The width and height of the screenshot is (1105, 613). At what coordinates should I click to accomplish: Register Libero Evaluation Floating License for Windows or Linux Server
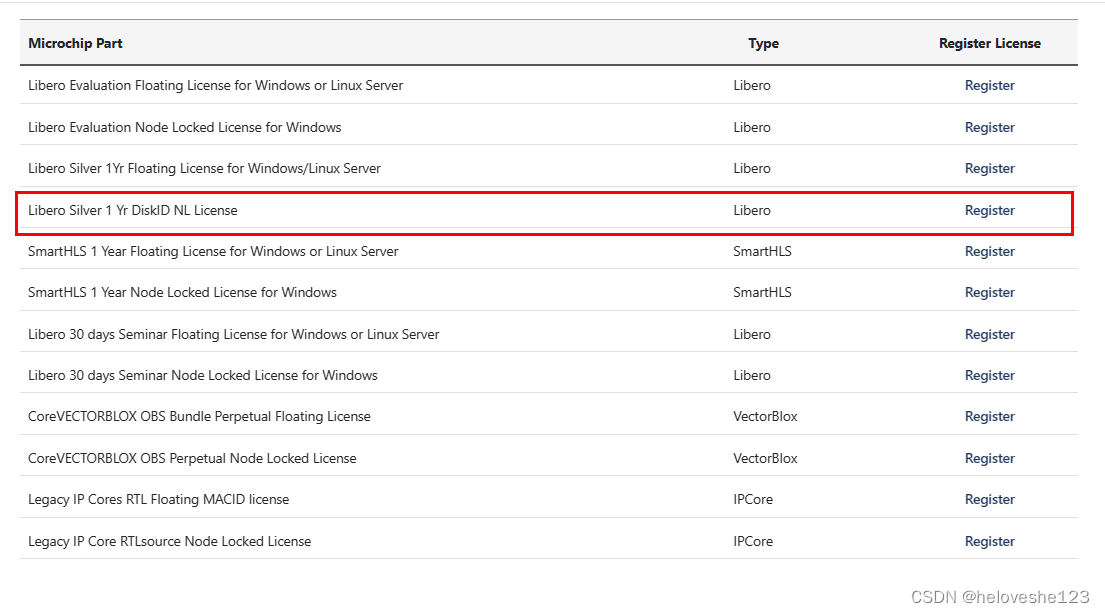tap(989, 85)
